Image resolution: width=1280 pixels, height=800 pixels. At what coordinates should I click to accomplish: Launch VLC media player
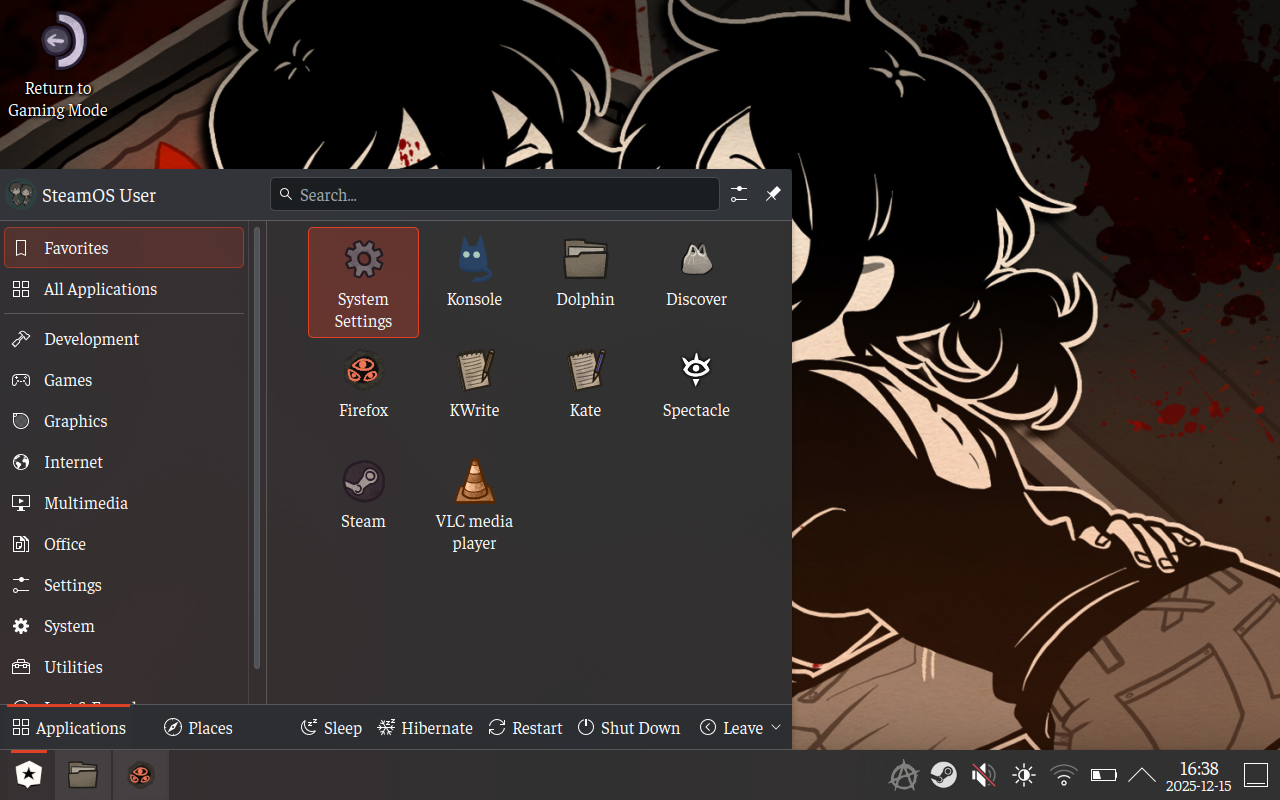(474, 504)
